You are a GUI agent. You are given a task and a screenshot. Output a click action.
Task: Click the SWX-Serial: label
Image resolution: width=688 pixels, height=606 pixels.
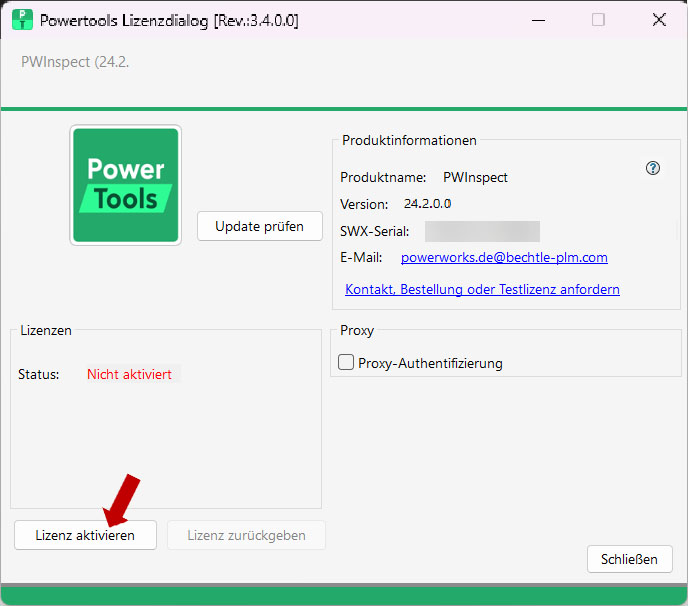pos(375,231)
